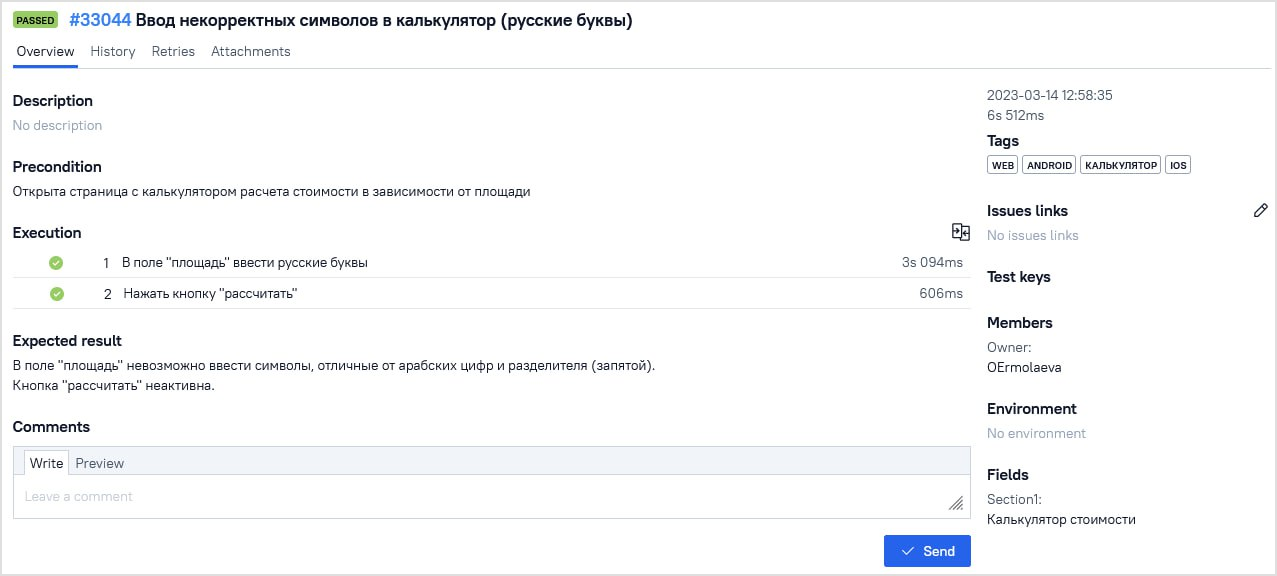Click the IOS tag
Image resolution: width=1277 pixels, height=576 pixels.
1178,165
